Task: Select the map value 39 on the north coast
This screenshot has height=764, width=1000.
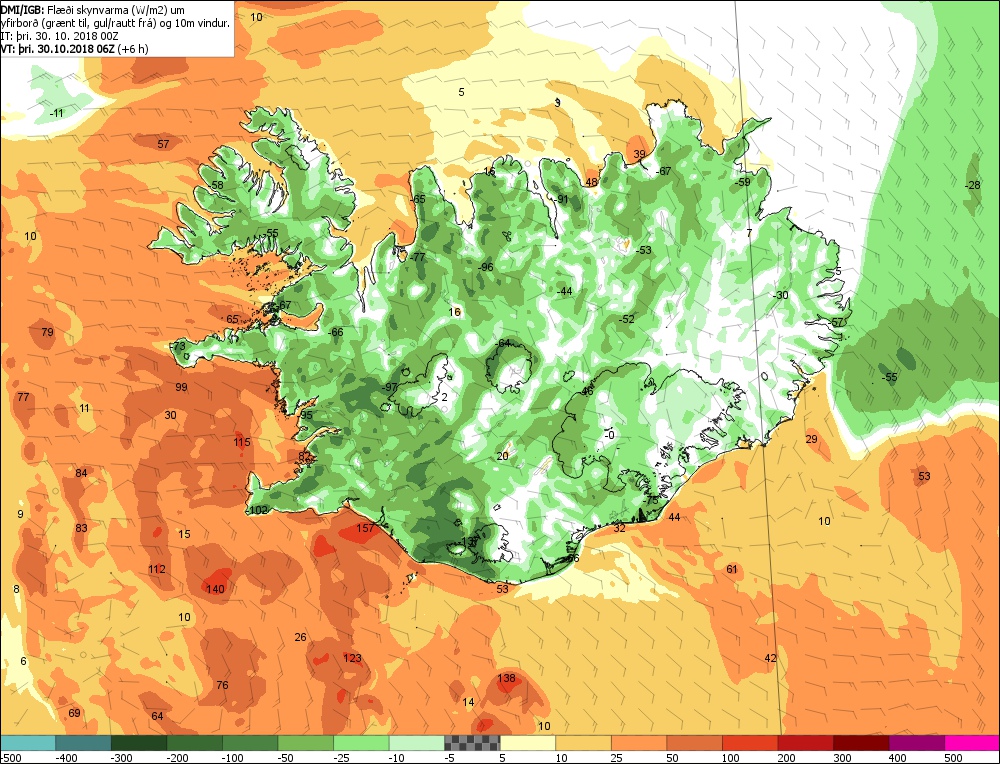Action: pyautogui.click(x=639, y=154)
